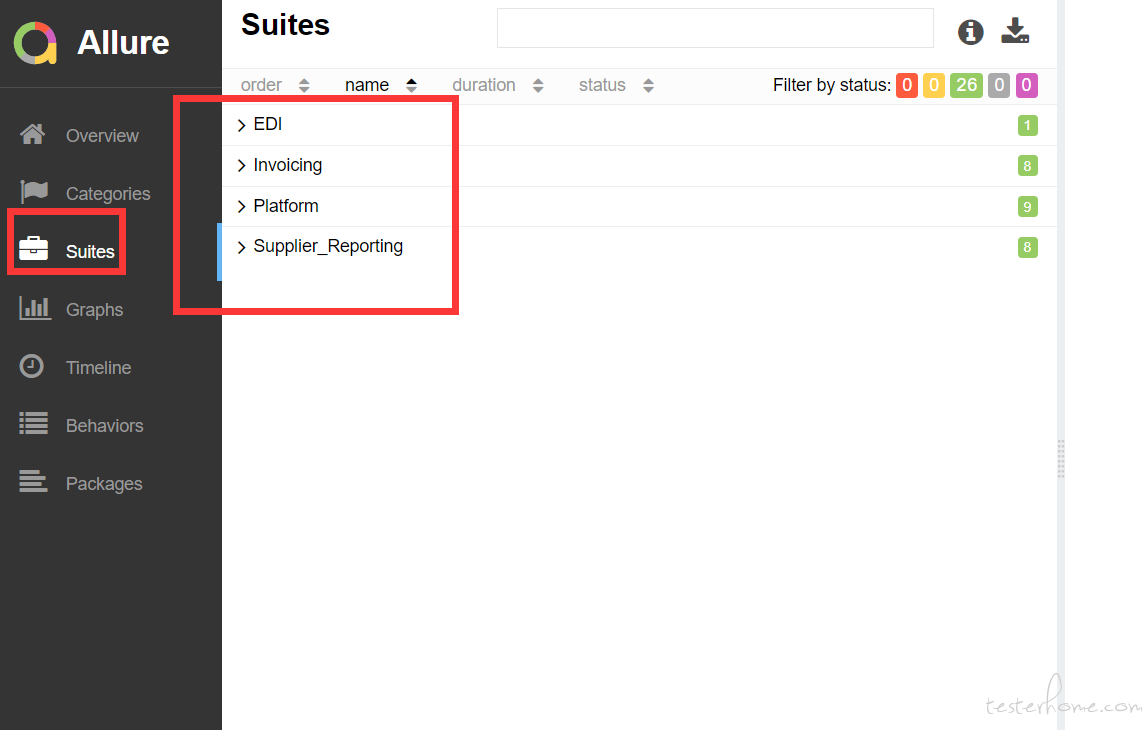Image resolution: width=1145 pixels, height=730 pixels.
Task: Open Graphs via the bar chart icon
Action: tap(34, 308)
